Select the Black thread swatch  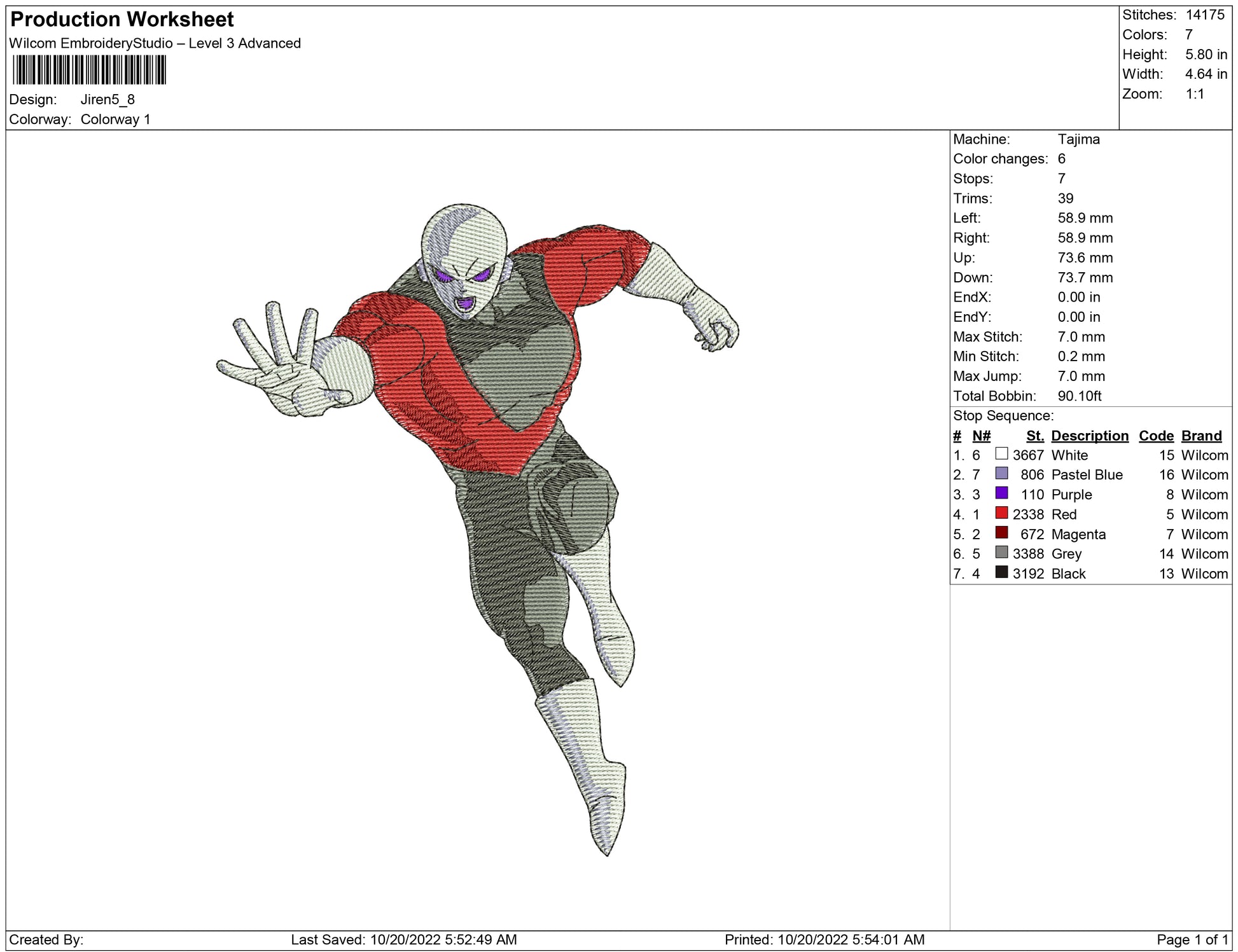1001,572
